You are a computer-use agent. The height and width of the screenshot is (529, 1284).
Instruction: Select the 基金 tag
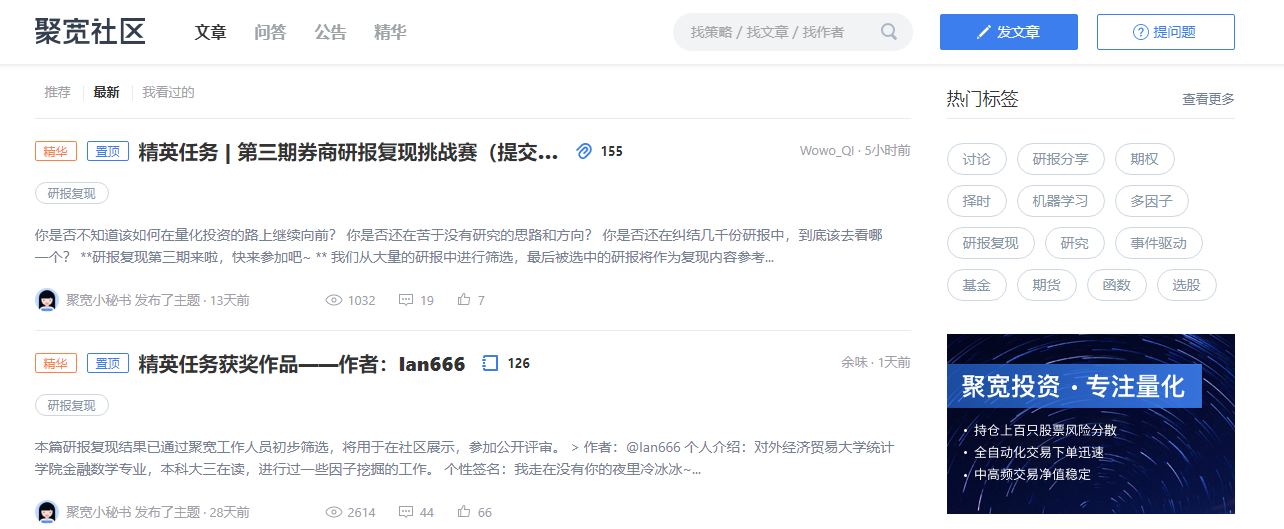pyautogui.click(x=976, y=285)
